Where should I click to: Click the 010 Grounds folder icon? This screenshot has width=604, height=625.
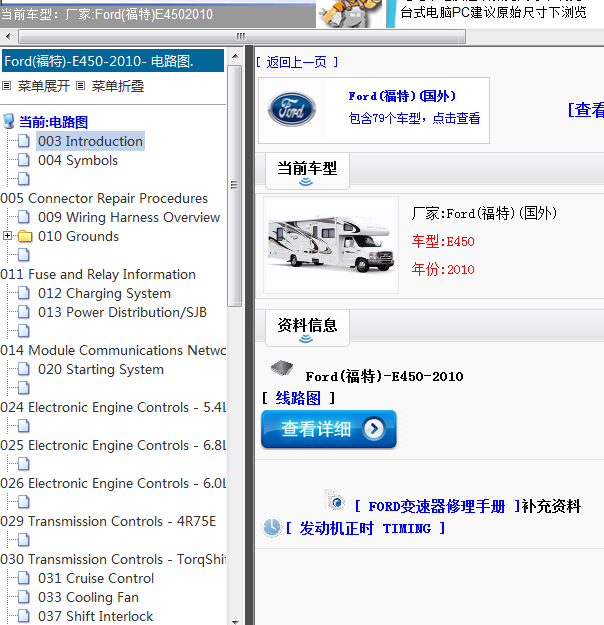(25, 236)
